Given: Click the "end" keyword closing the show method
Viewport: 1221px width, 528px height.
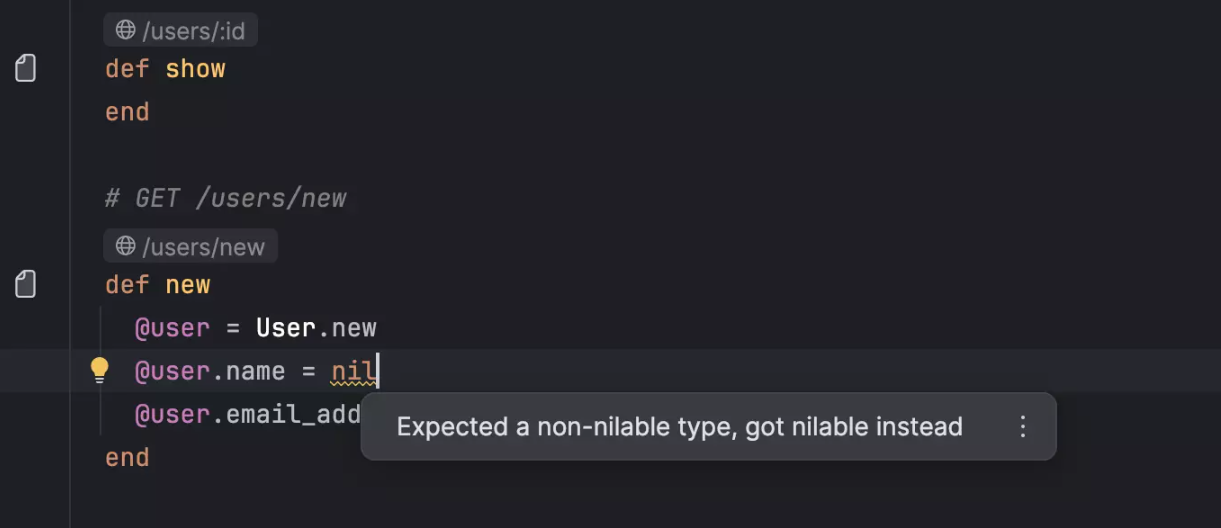Looking at the screenshot, I should pyautogui.click(x=127, y=112).
